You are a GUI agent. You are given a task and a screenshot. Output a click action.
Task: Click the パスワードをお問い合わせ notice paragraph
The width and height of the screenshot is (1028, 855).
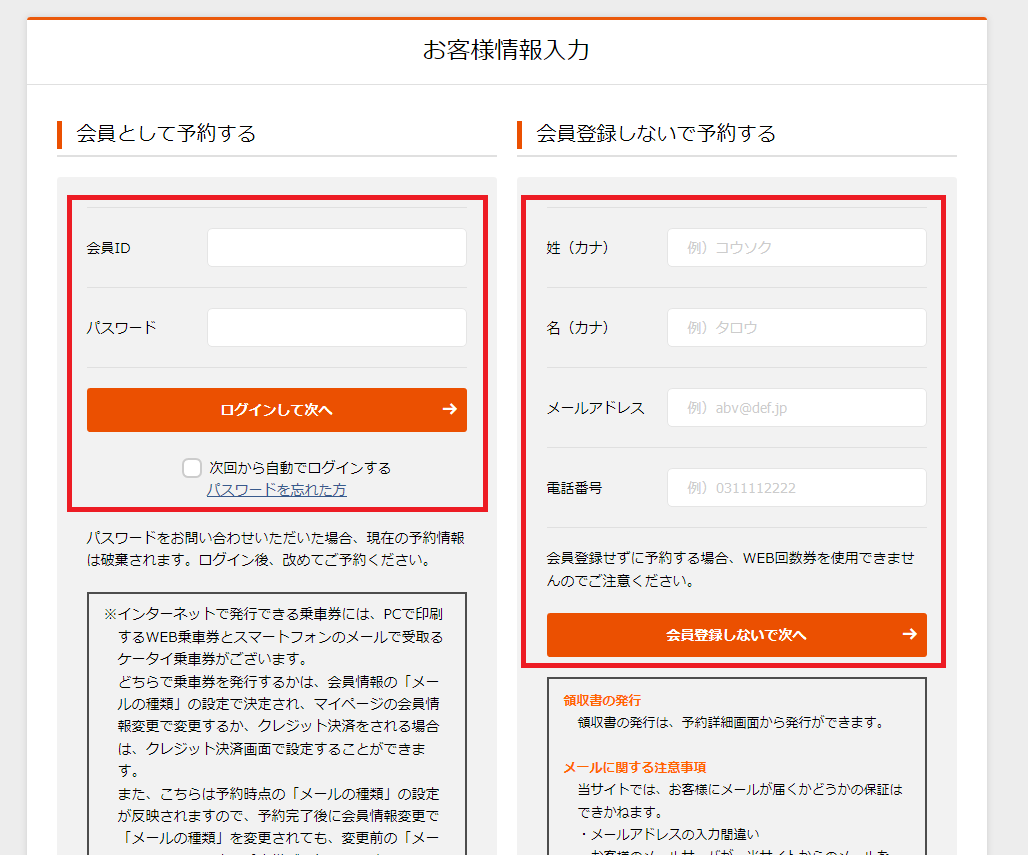(x=276, y=549)
